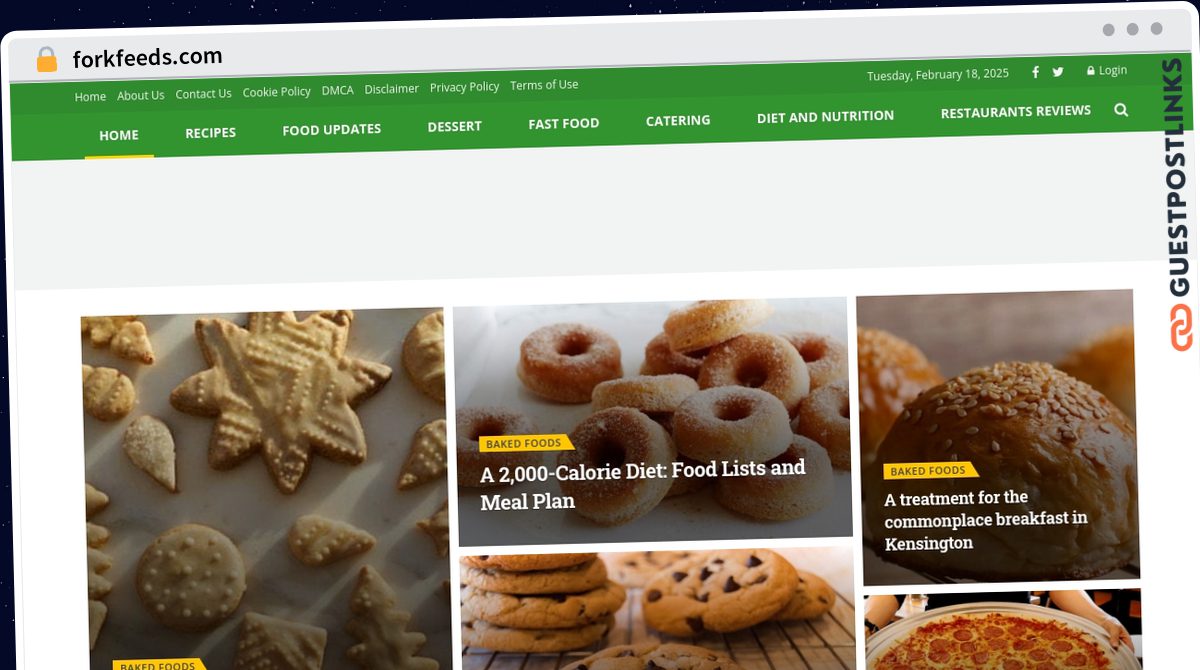Open the Fast Food category

(x=564, y=123)
